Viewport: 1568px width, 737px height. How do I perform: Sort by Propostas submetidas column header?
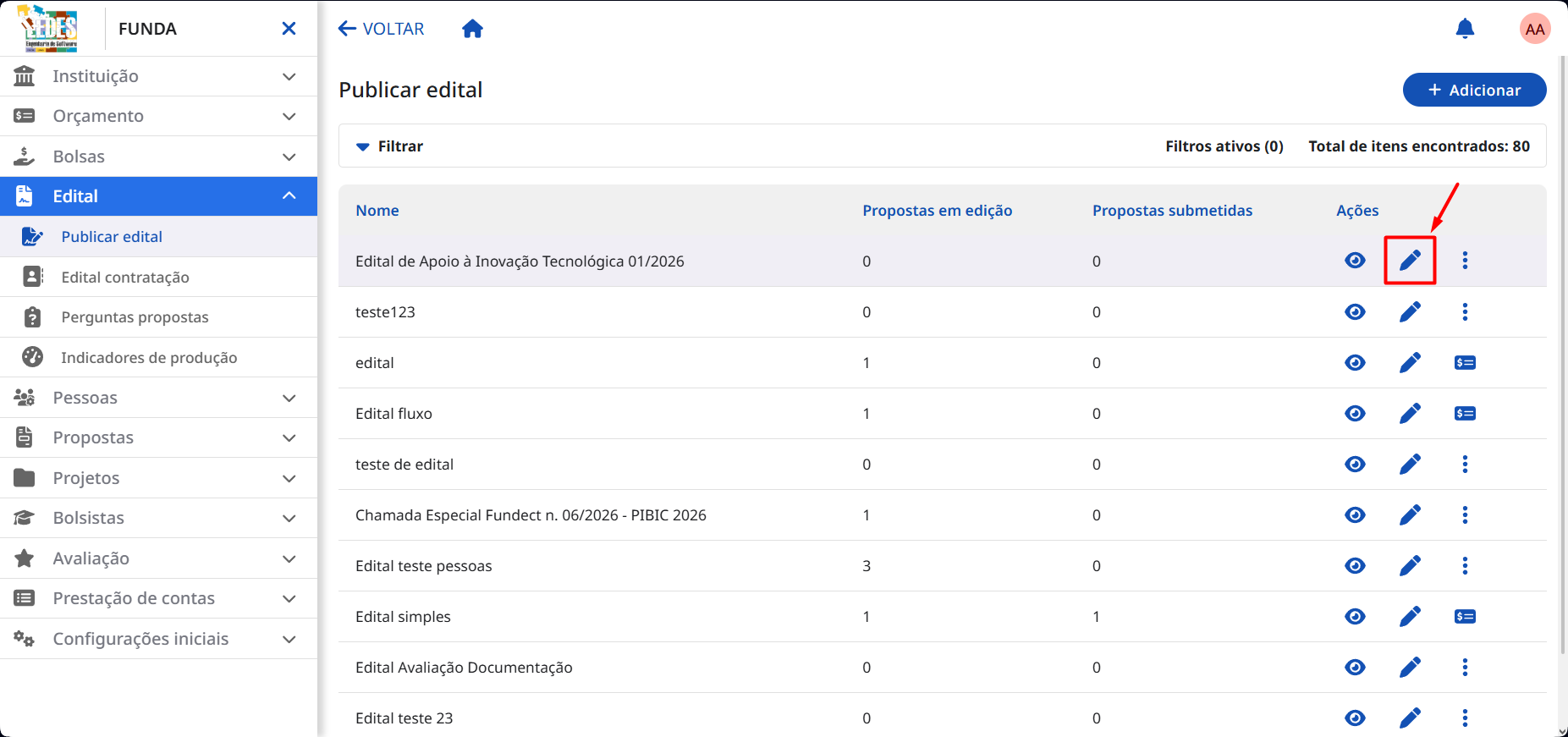(x=1172, y=211)
